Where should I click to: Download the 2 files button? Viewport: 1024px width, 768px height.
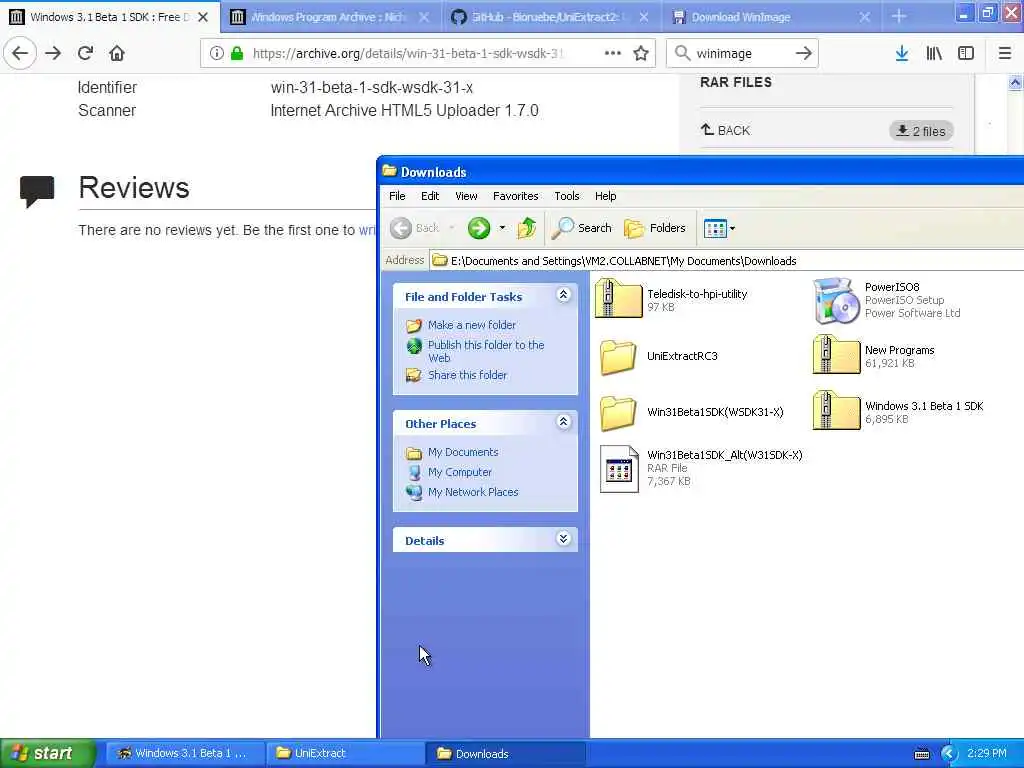921,131
